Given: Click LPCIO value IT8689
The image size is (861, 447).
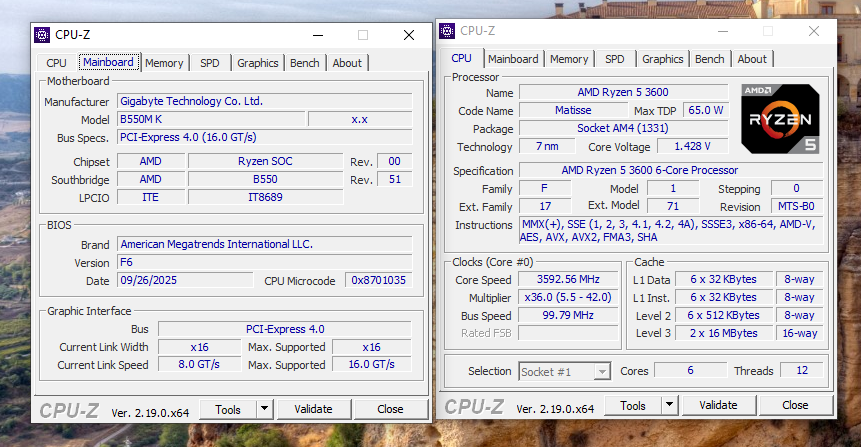Looking at the screenshot, I should click(x=265, y=197).
